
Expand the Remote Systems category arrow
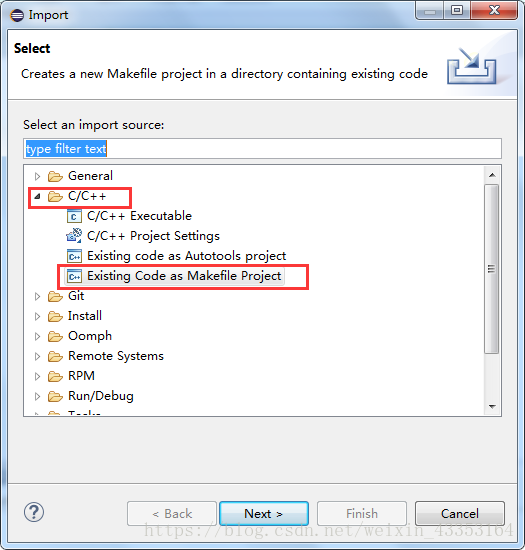(37, 356)
